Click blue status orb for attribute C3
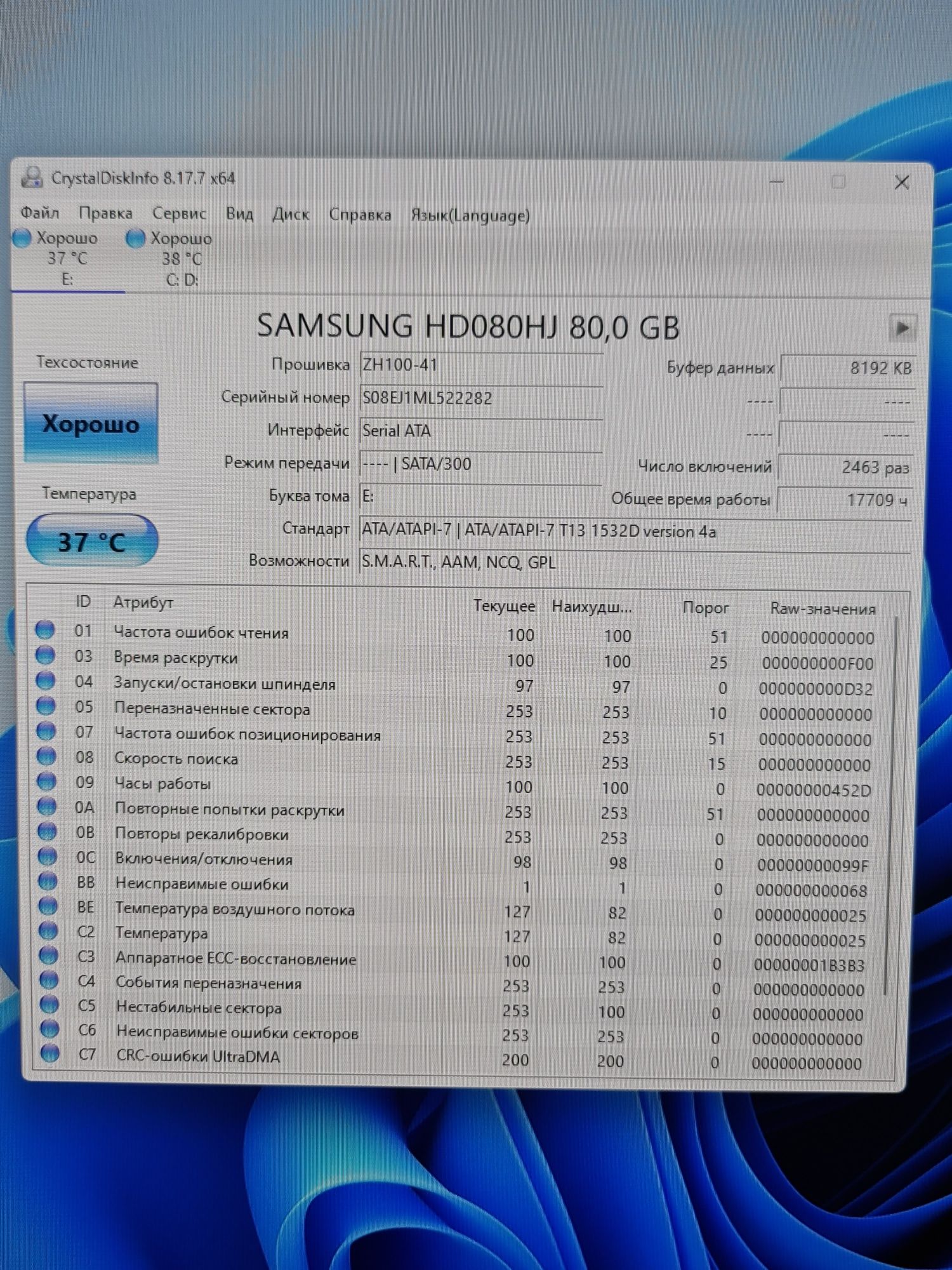The width and height of the screenshot is (952, 1270). (49, 955)
